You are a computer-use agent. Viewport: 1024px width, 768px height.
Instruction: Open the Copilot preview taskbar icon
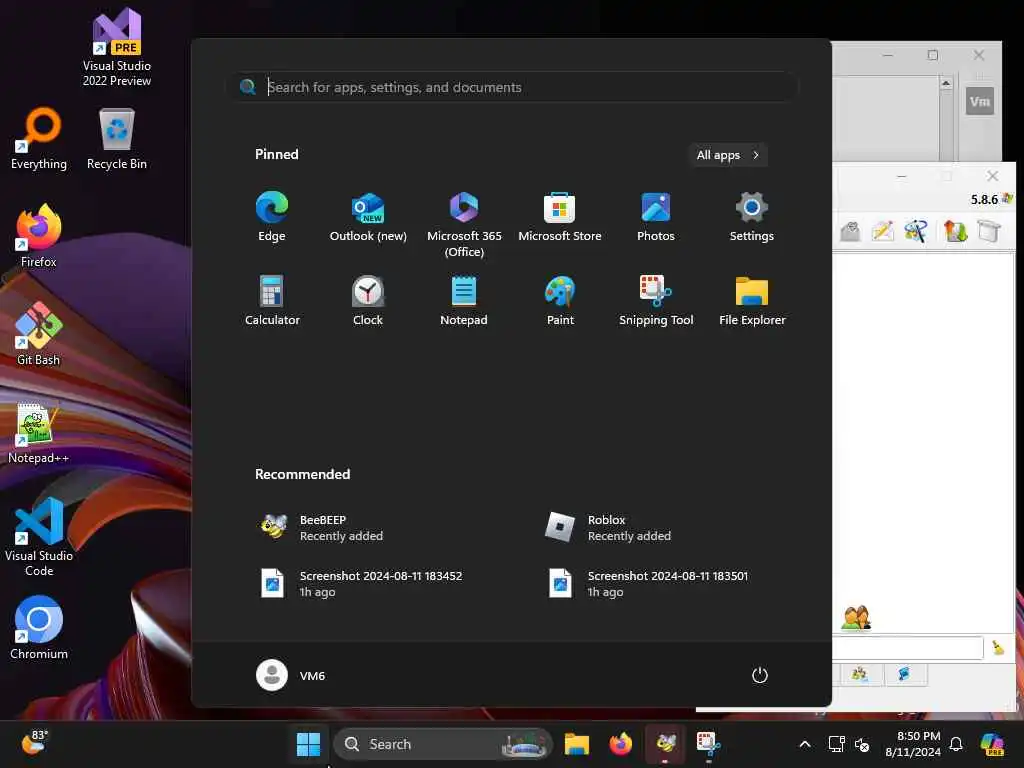click(992, 744)
